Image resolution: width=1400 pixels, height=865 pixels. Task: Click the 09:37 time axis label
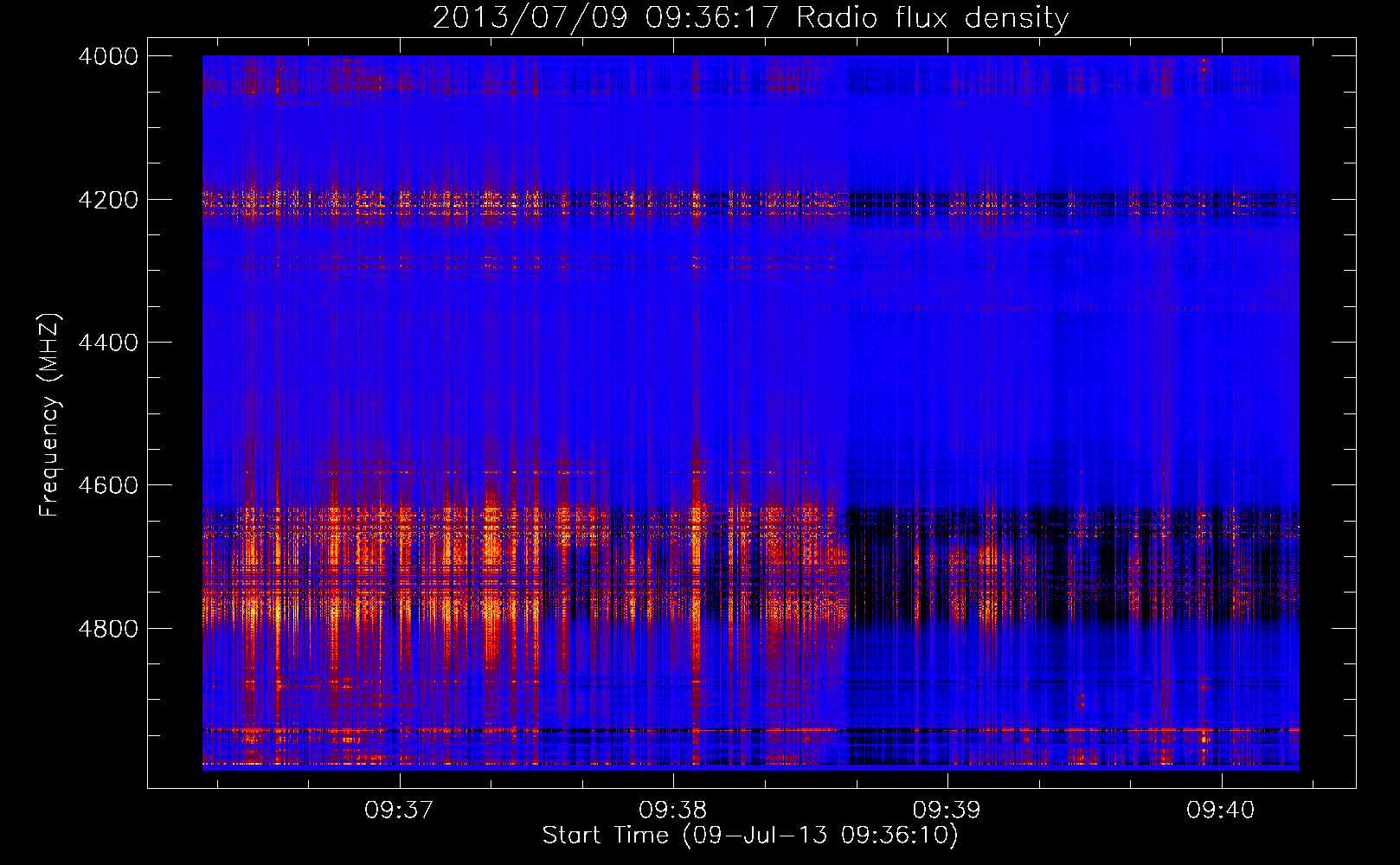tap(399, 811)
